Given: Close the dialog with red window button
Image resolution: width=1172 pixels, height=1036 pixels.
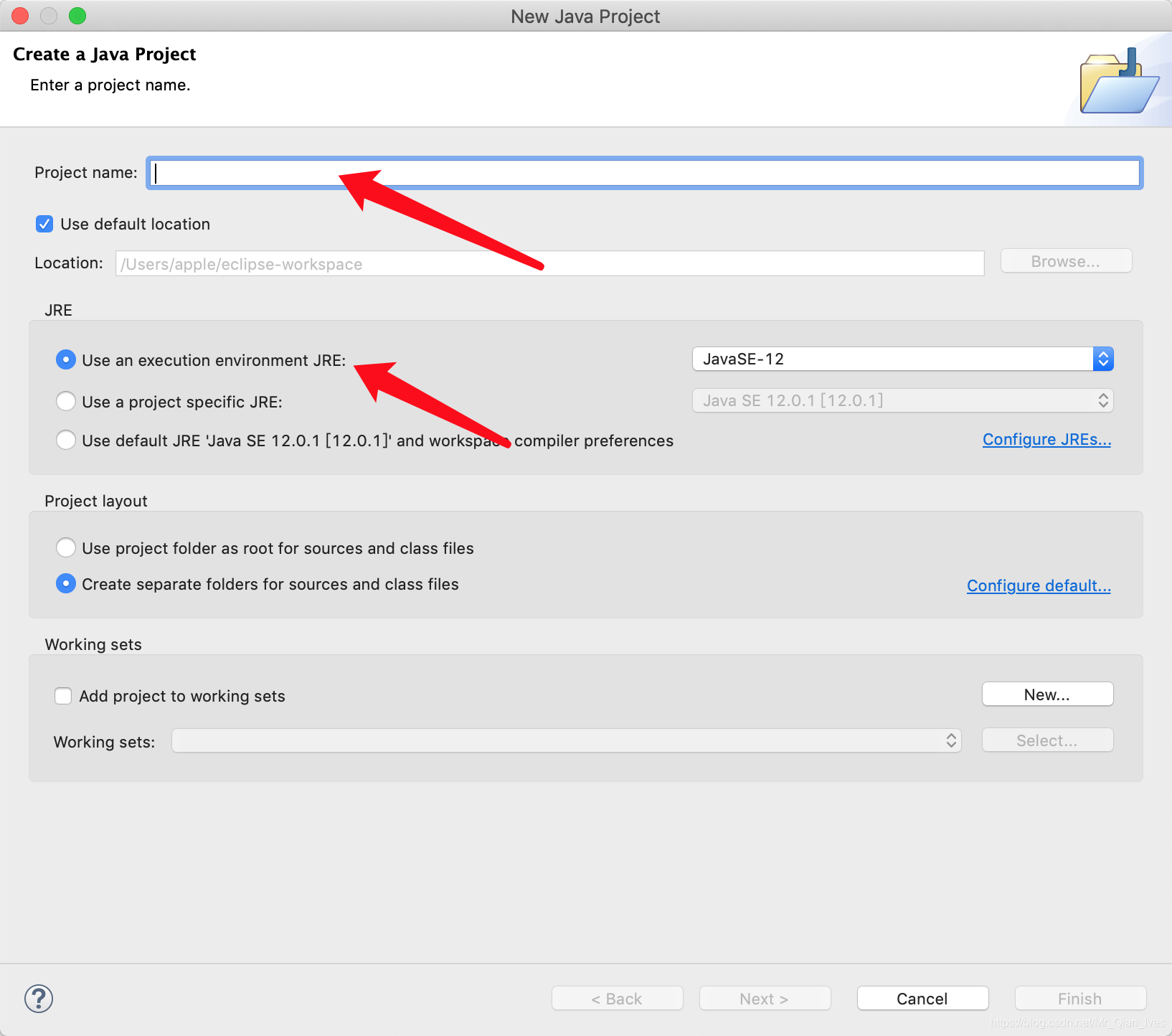Looking at the screenshot, I should click(x=20, y=16).
